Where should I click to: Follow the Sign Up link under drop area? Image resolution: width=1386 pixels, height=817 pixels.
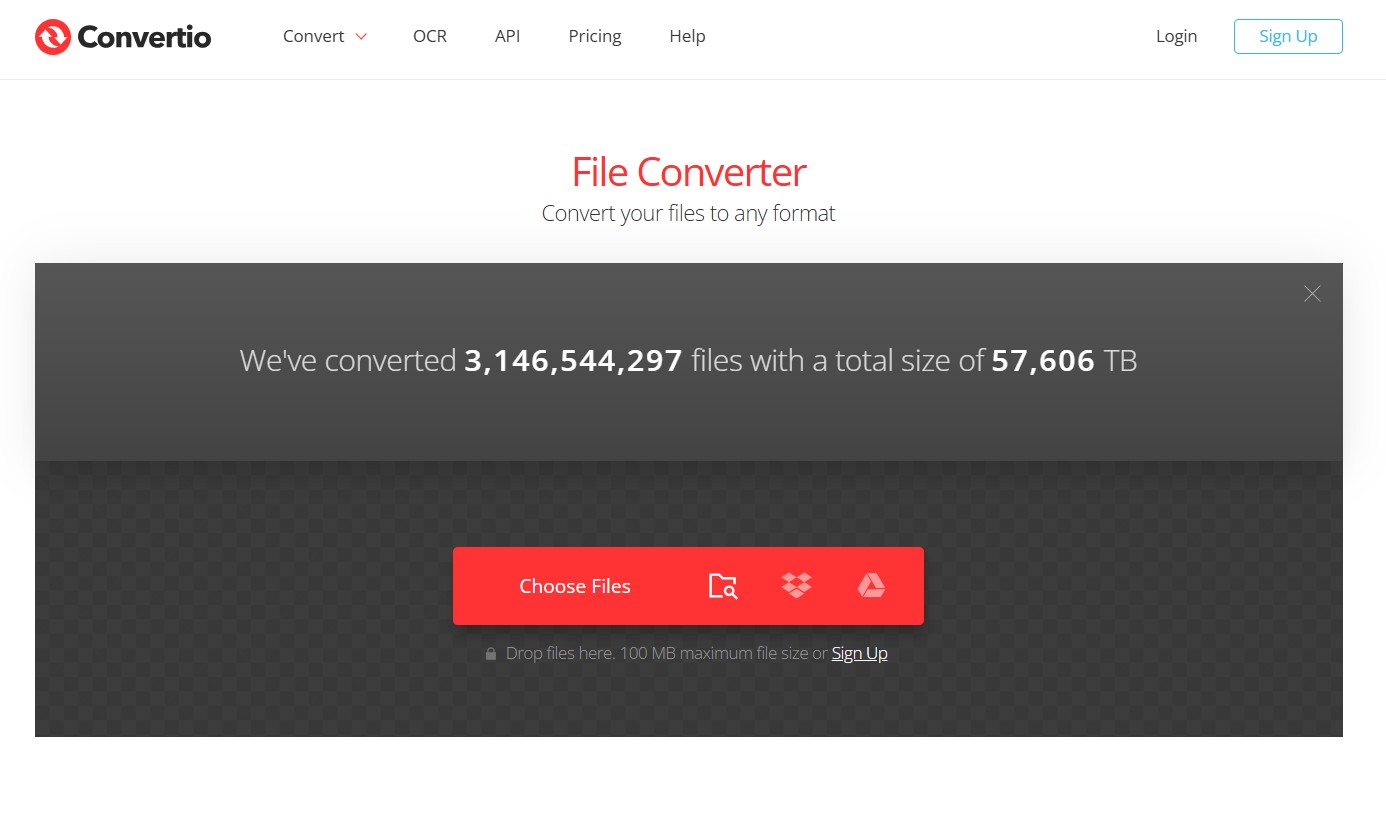coord(859,653)
